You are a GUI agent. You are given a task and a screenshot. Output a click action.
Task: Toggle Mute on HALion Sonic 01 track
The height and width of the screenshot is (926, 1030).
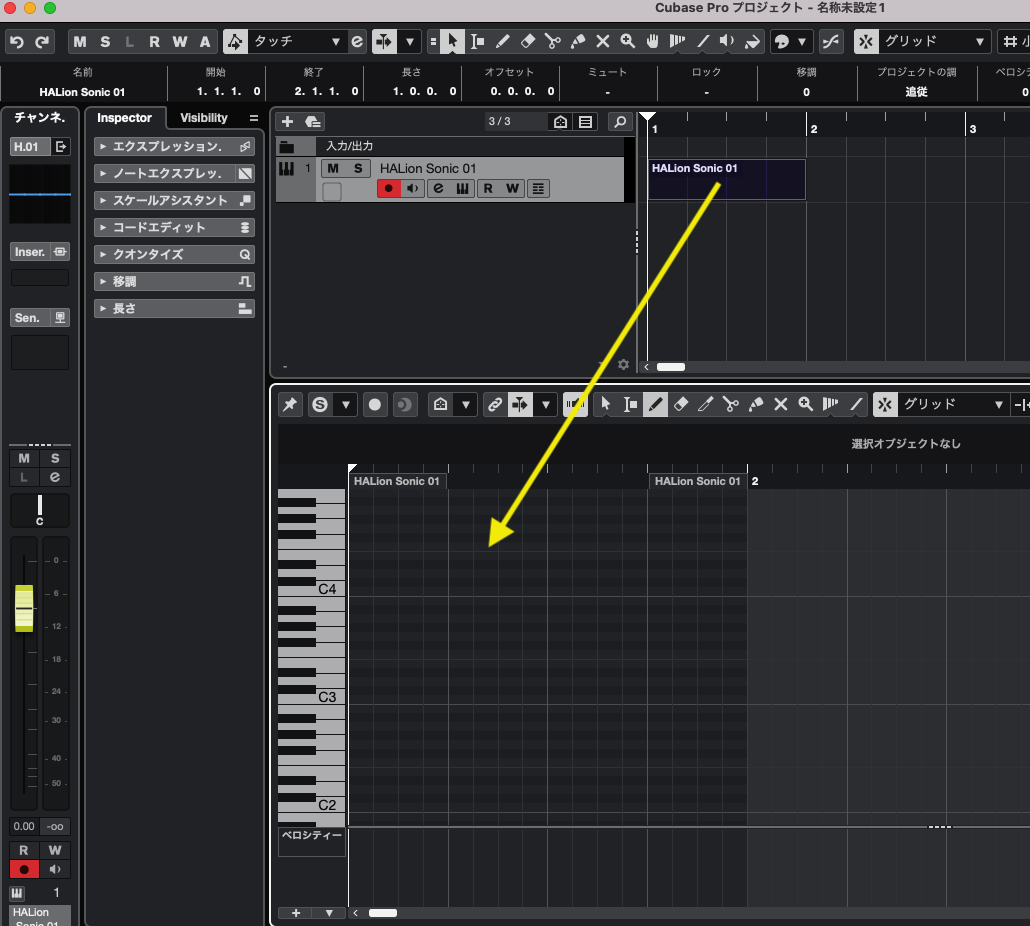[333, 169]
